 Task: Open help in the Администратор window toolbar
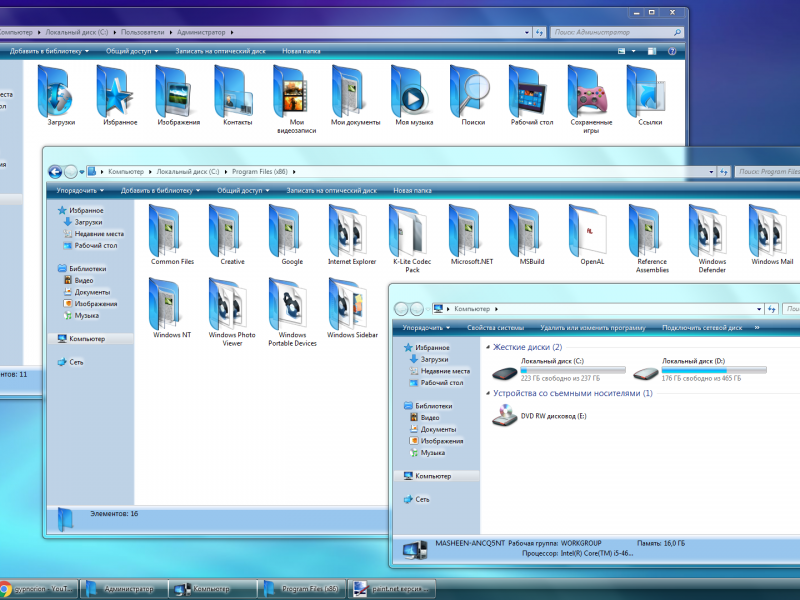coord(672,51)
